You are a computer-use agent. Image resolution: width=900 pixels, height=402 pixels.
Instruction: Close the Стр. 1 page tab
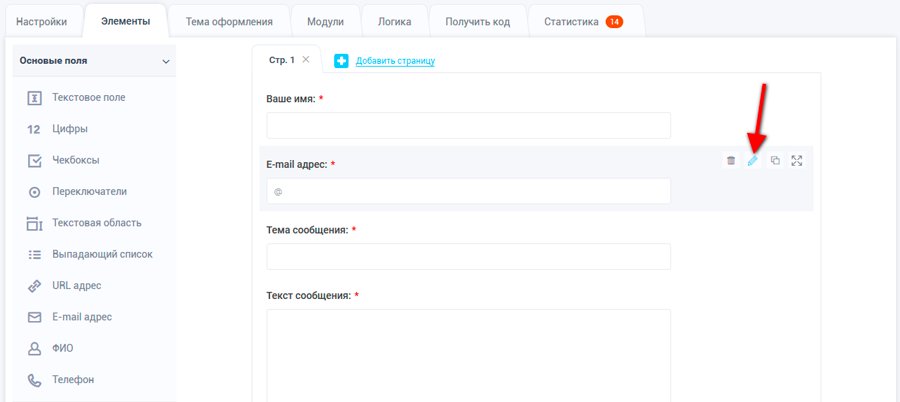[306, 60]
